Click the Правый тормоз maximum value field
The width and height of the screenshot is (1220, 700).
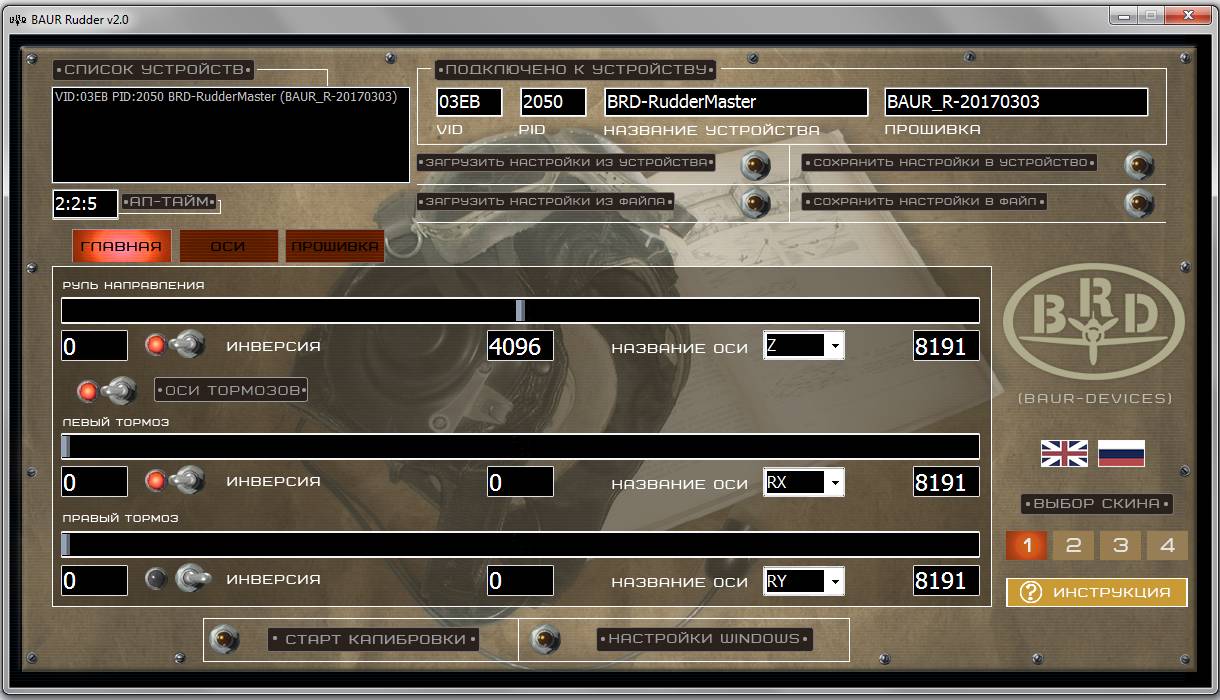[946, 580]
